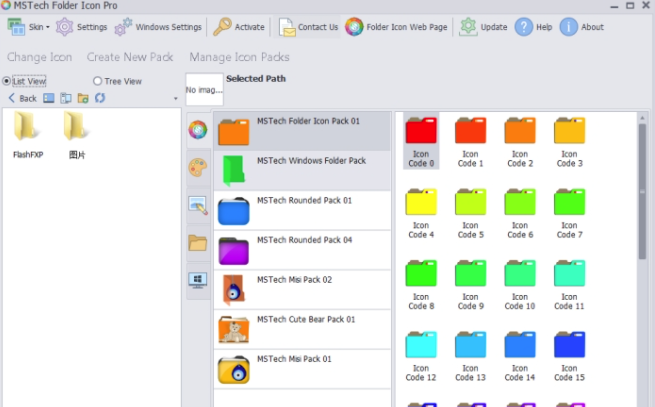Select the colorful circle icon pack category
This screenshot has width=655, height=407.
tap(198, 130)
